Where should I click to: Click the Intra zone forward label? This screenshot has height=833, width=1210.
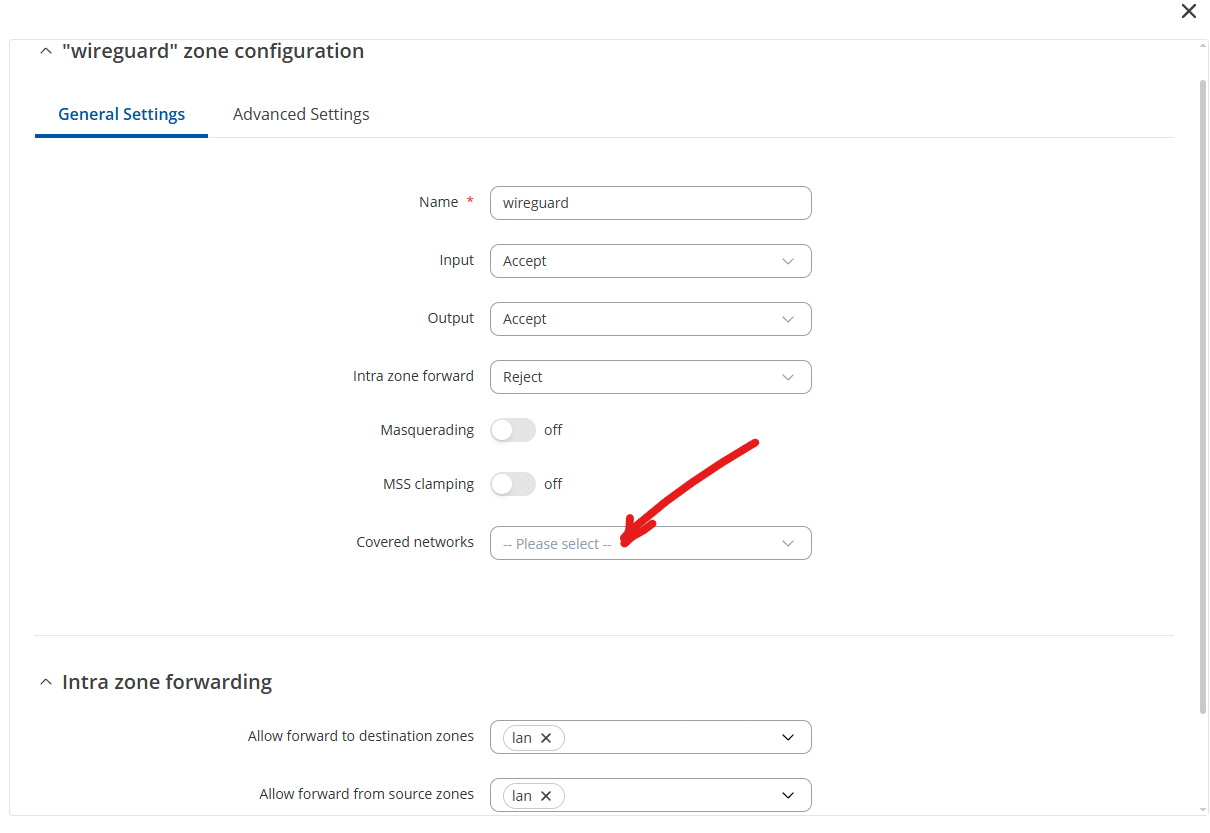[x=413, y=376]
